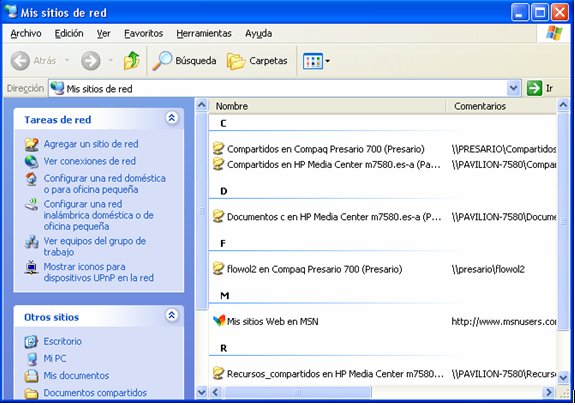Viewport: 575px width, 405px height.
Task: Click the workgroup computers icon
Action: 32,242
